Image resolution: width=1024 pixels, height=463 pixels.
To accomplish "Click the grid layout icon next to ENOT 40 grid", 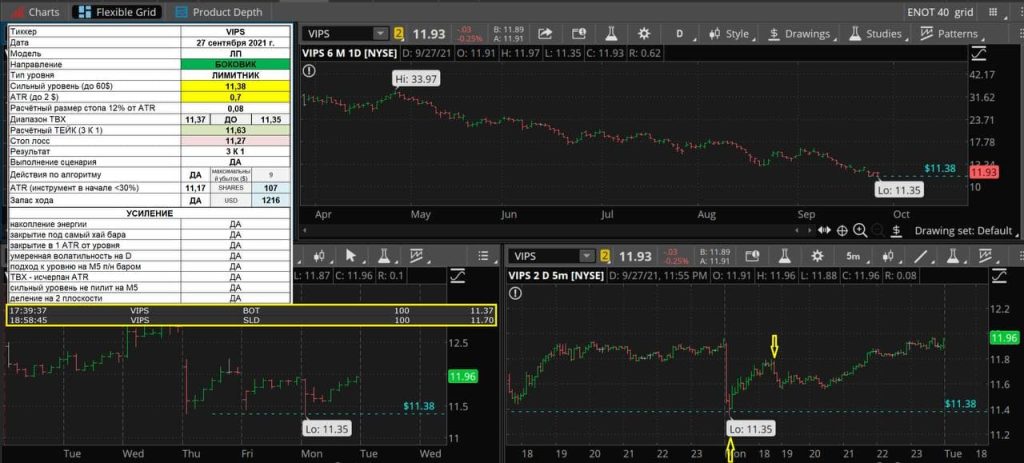I will click(995, 12).
